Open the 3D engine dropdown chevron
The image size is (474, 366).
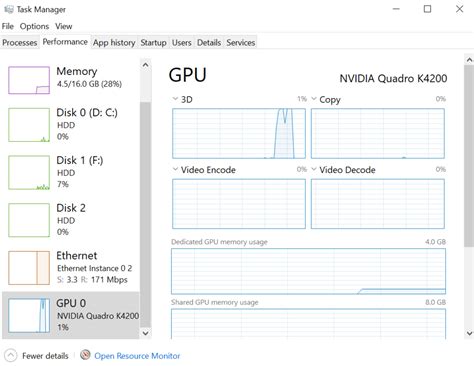pos(175,99)
